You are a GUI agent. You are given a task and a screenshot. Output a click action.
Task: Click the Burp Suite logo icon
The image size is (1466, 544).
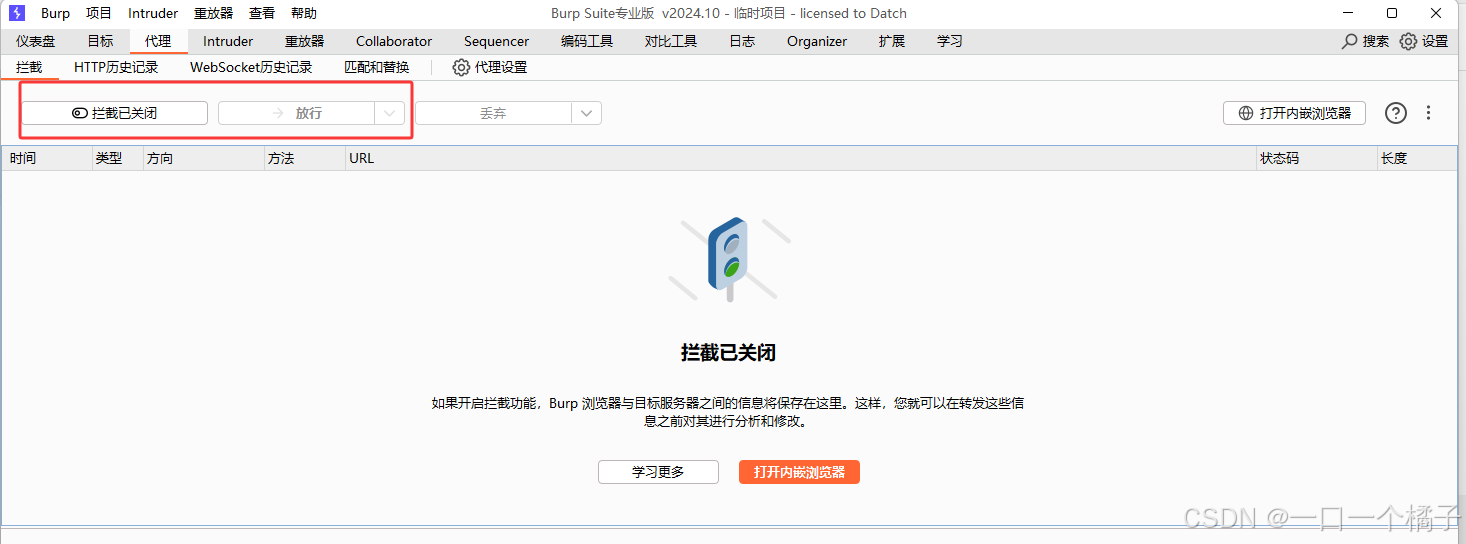[16, 13]
